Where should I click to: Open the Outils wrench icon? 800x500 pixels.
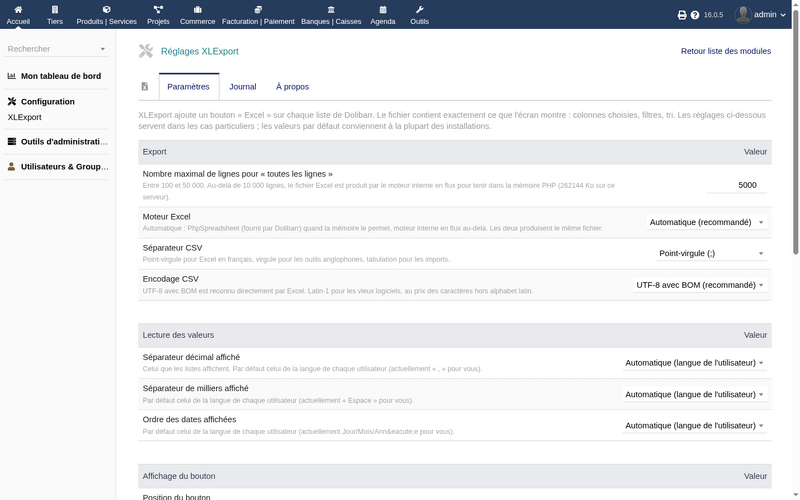coord(419,9)
